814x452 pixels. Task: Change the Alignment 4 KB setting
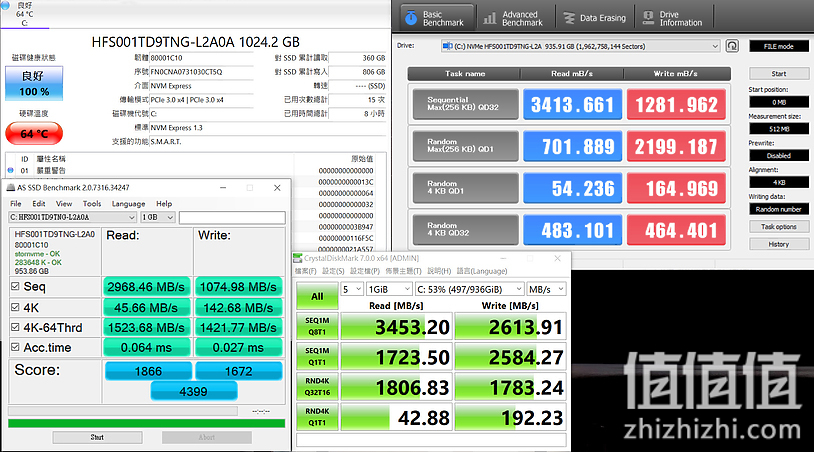click(x=779, y=182)
